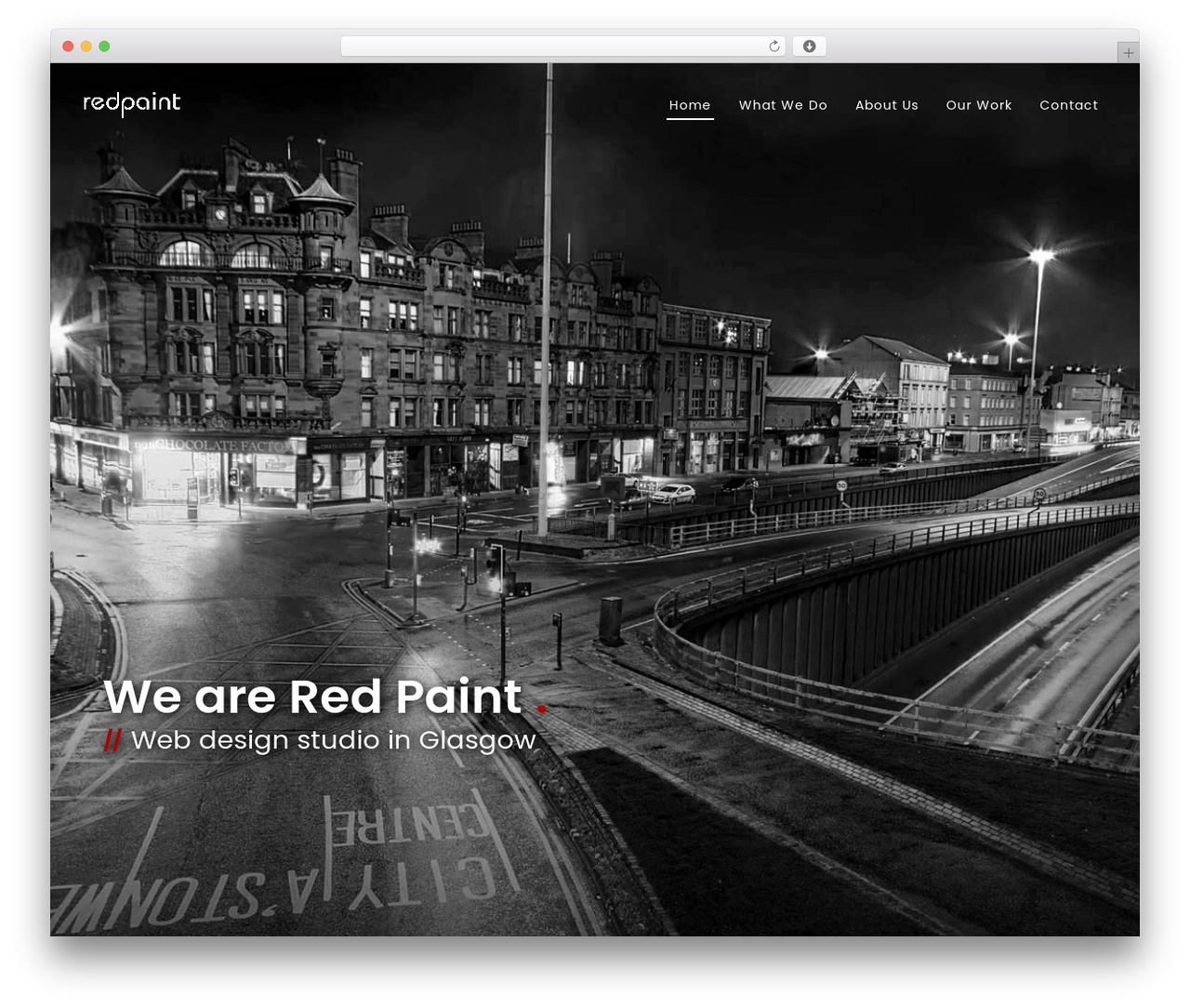Go to the What We Do page

pyautogui.click(x=783, y=105)
